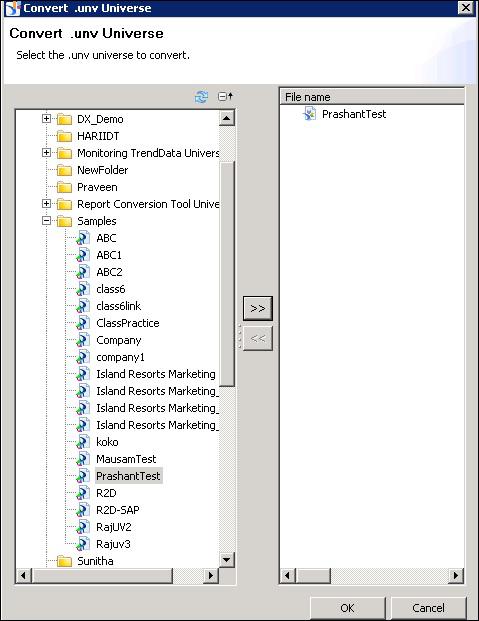The image size is (479, 621).
Task: Expand the Monitoring TrendData Universe folder
Action: point(46,152)
